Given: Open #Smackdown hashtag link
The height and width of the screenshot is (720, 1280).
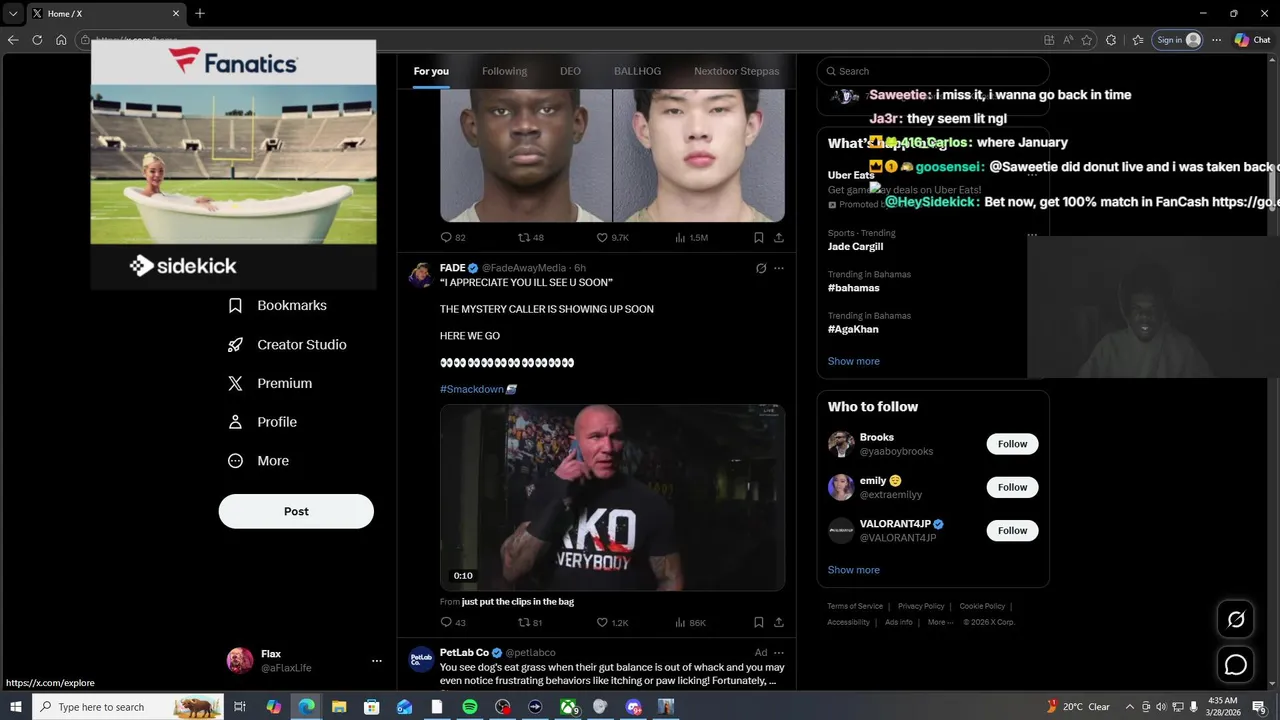Looking at the screenshot, I should coord(472,389).
